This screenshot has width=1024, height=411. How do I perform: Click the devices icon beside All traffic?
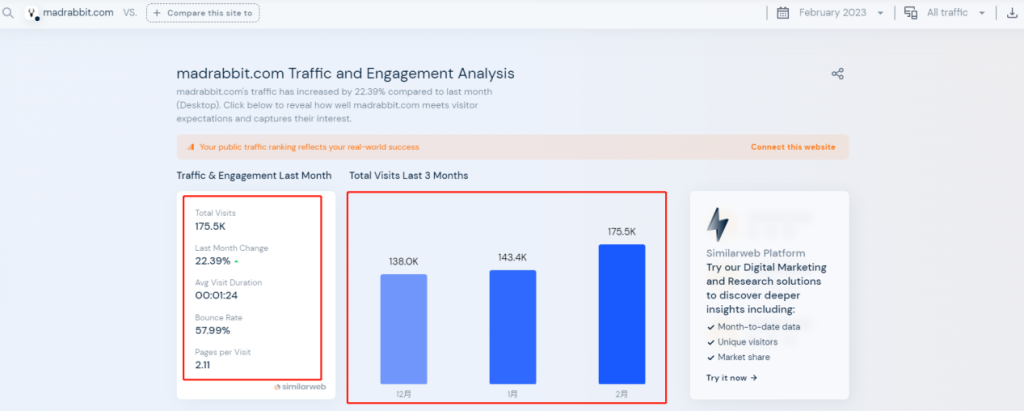coord(910,12)
